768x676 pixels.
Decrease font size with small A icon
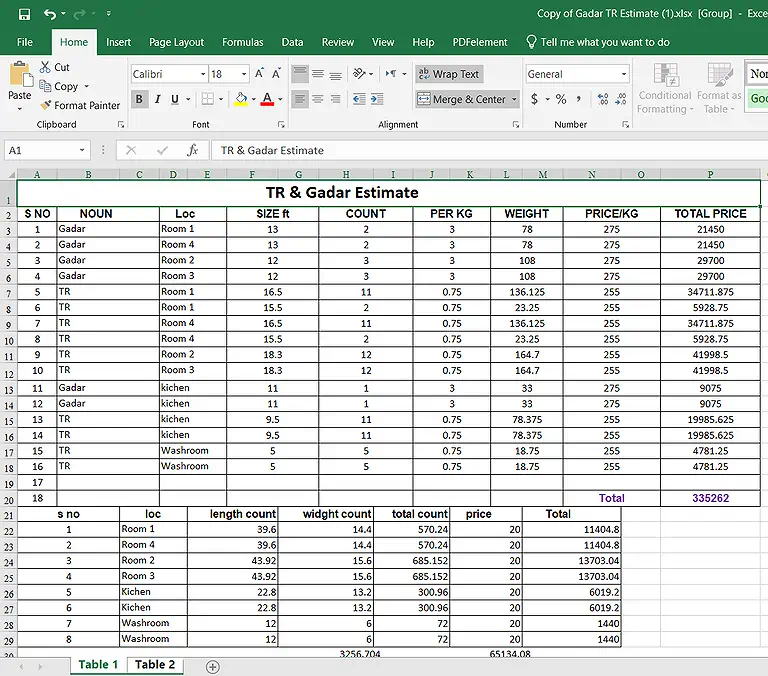click(x=276, y=74)
